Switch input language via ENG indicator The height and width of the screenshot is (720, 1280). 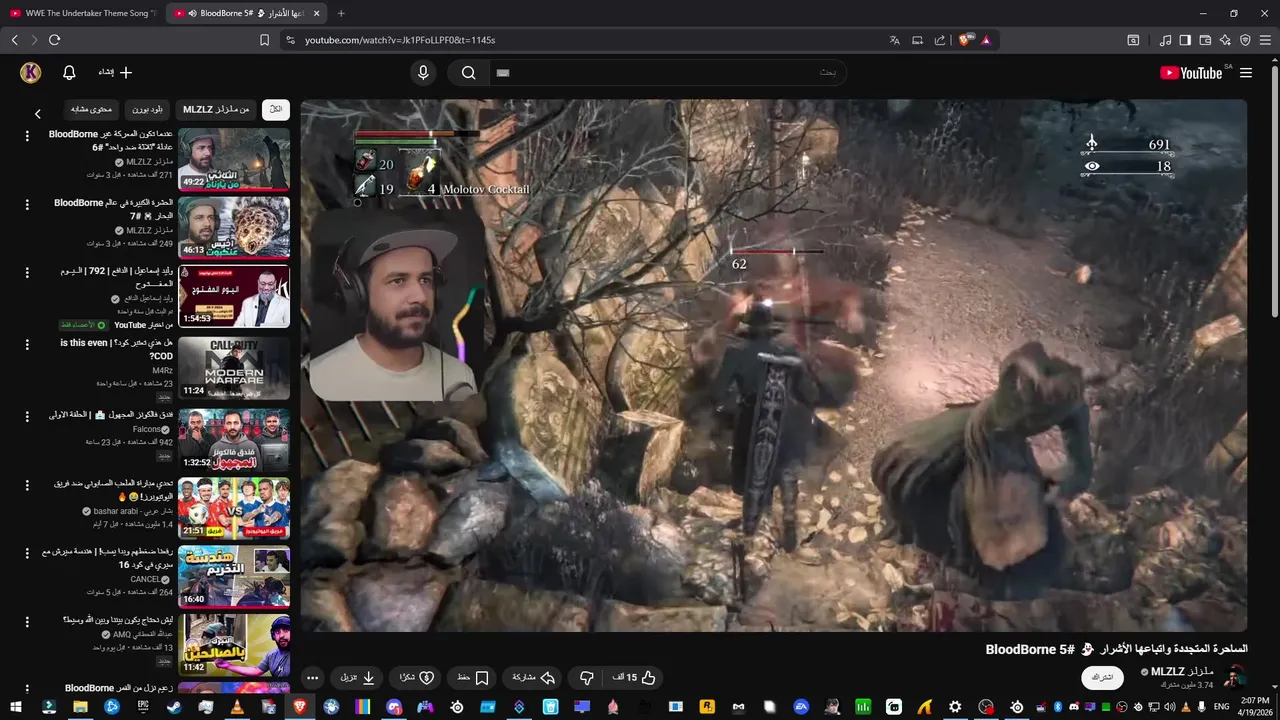[x=1222, y=707]
